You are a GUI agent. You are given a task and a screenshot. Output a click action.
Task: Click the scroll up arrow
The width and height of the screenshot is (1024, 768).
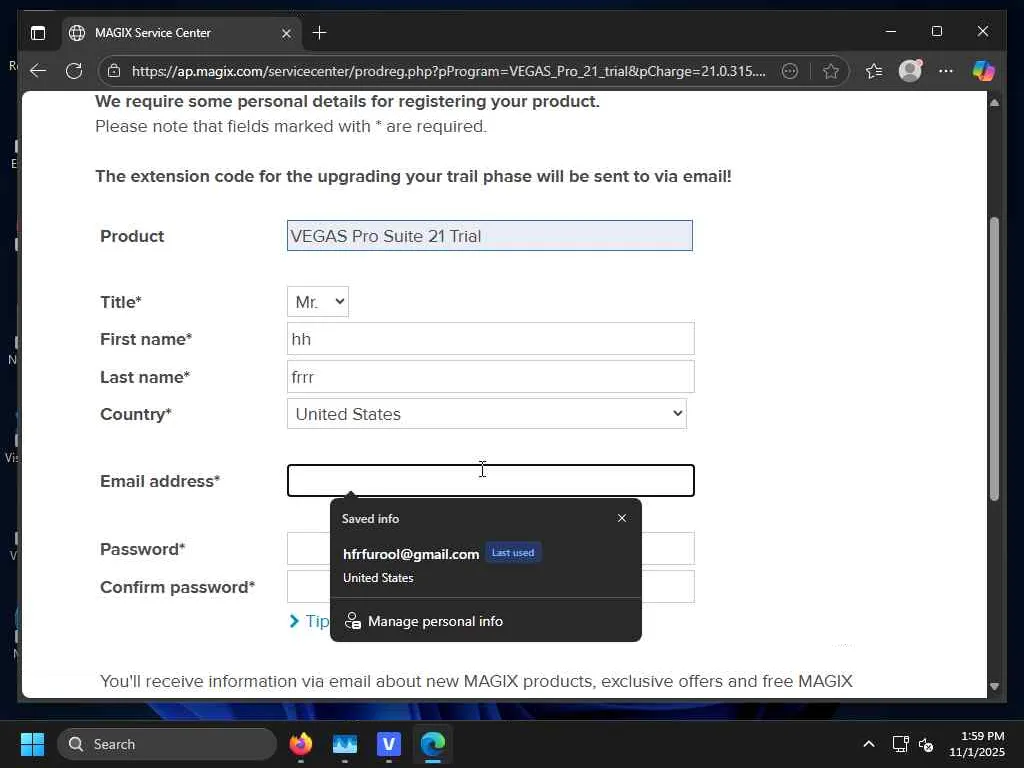994,103
